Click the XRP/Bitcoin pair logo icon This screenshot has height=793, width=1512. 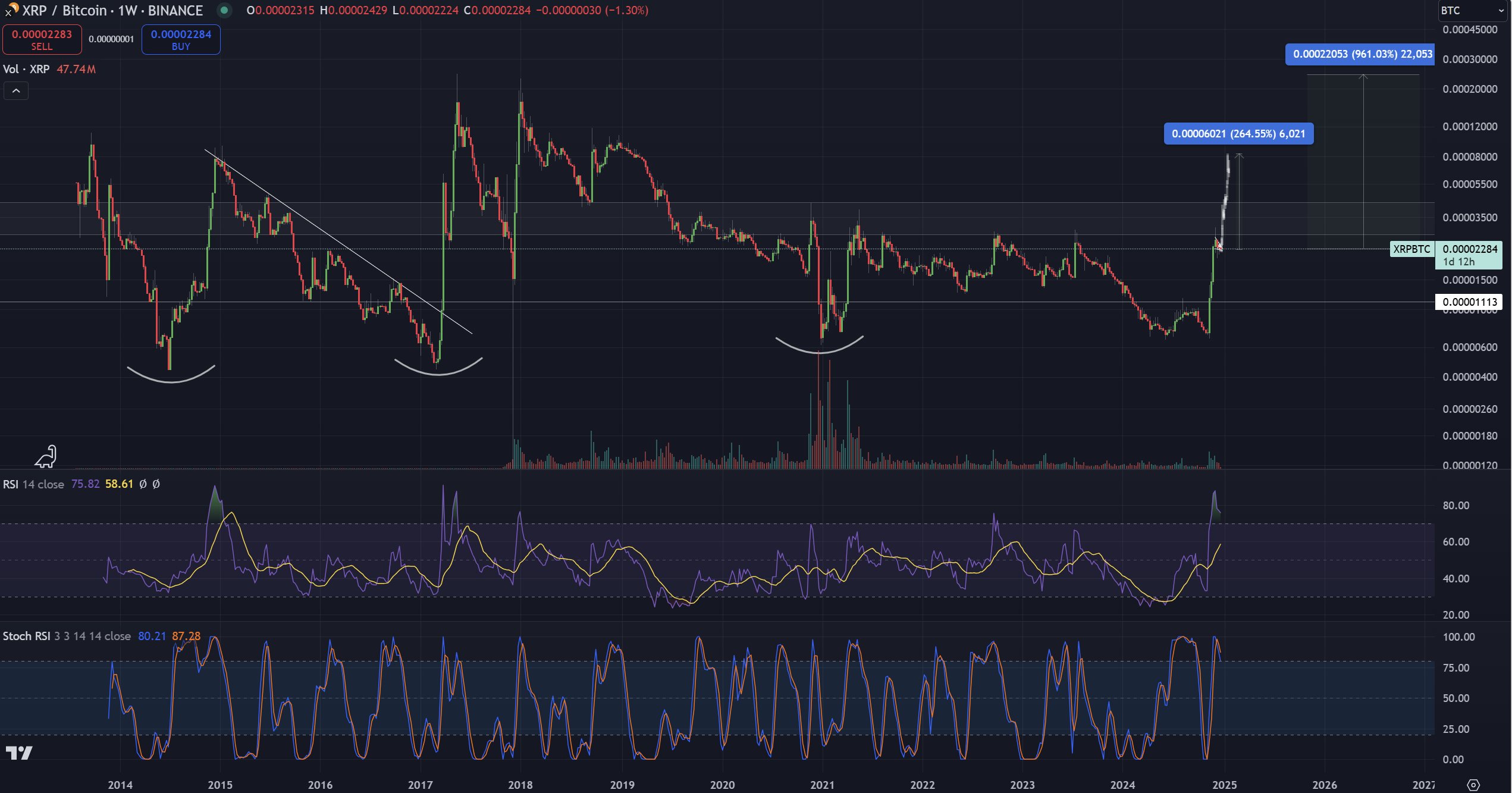click(12, 9)
